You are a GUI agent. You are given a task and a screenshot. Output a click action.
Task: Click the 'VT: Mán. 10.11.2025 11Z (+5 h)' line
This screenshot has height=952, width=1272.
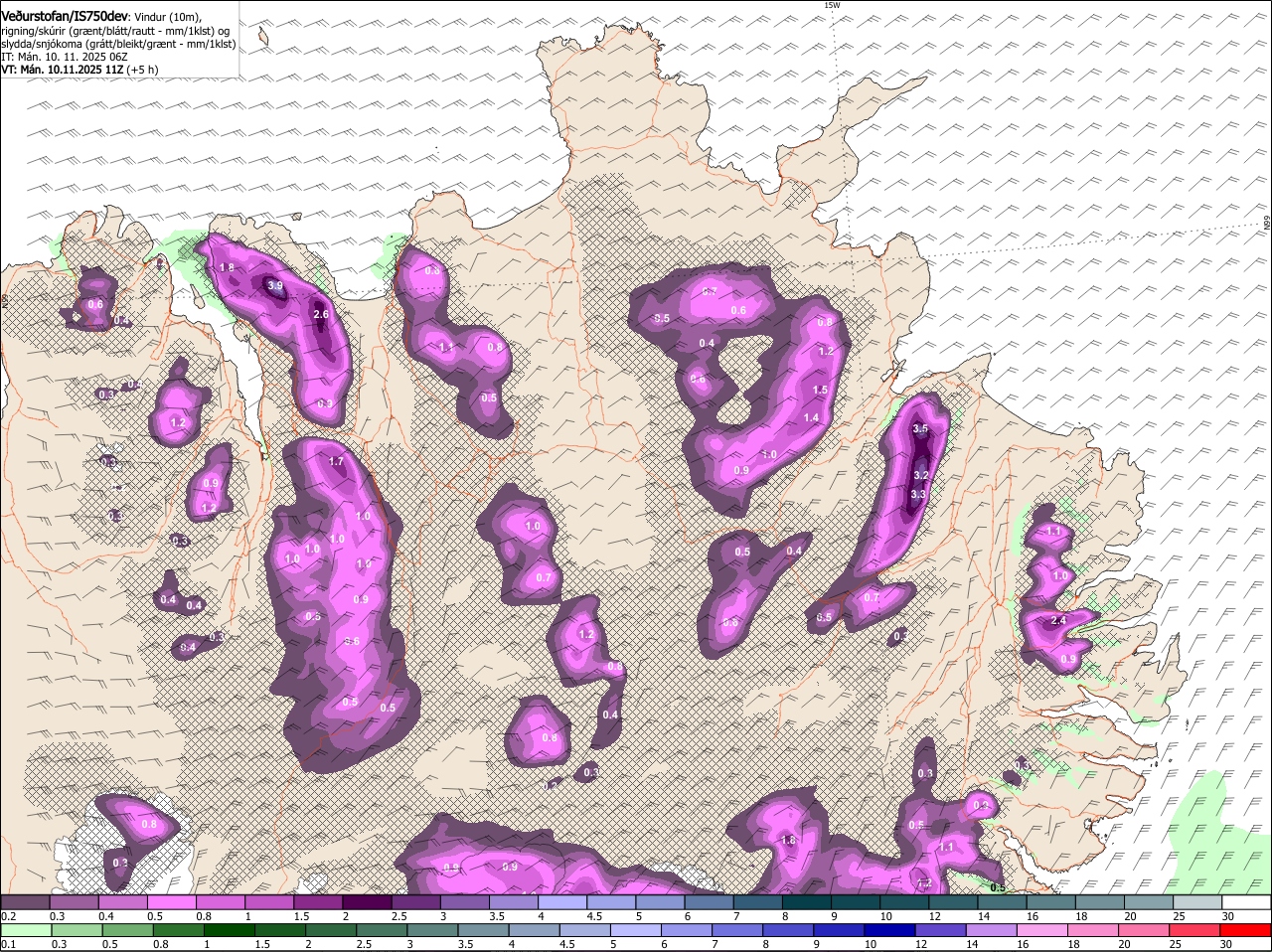point(80,71)
